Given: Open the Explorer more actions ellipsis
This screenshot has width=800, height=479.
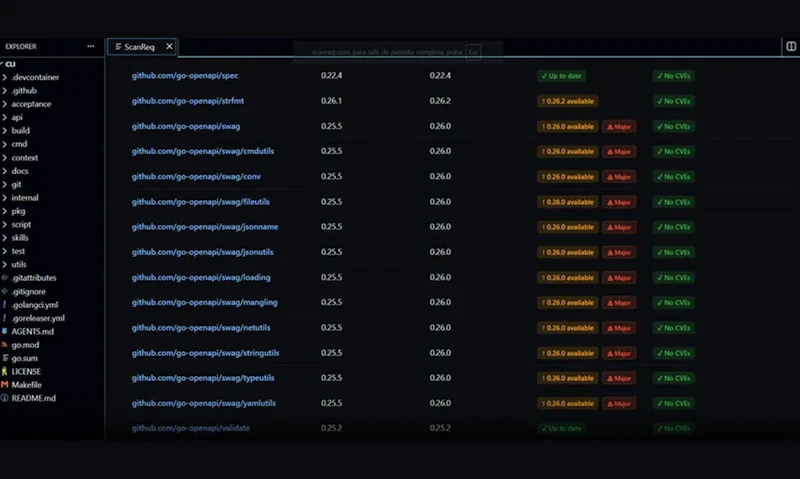Looking at the screenshot, I should 91,46.
